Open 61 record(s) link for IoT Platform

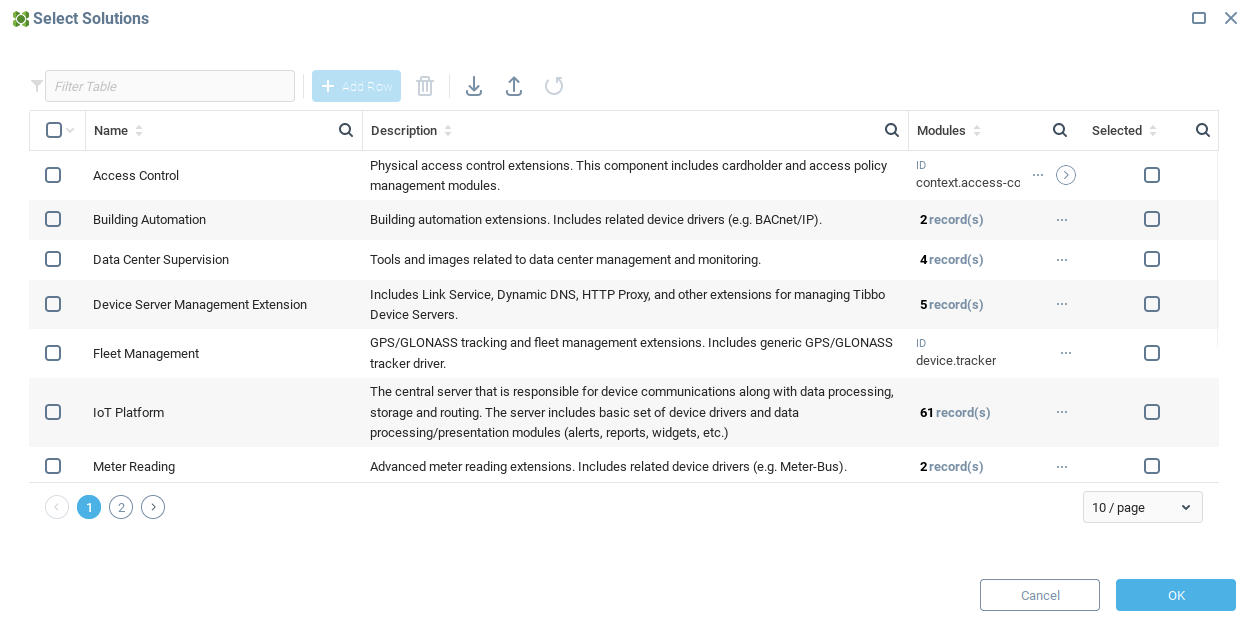(x=955, y=412)
